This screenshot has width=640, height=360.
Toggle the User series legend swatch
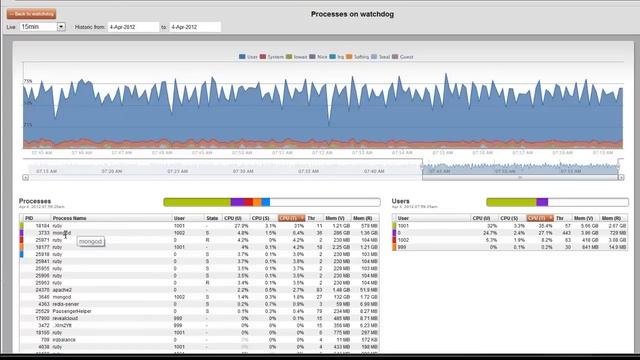[242, 57]
